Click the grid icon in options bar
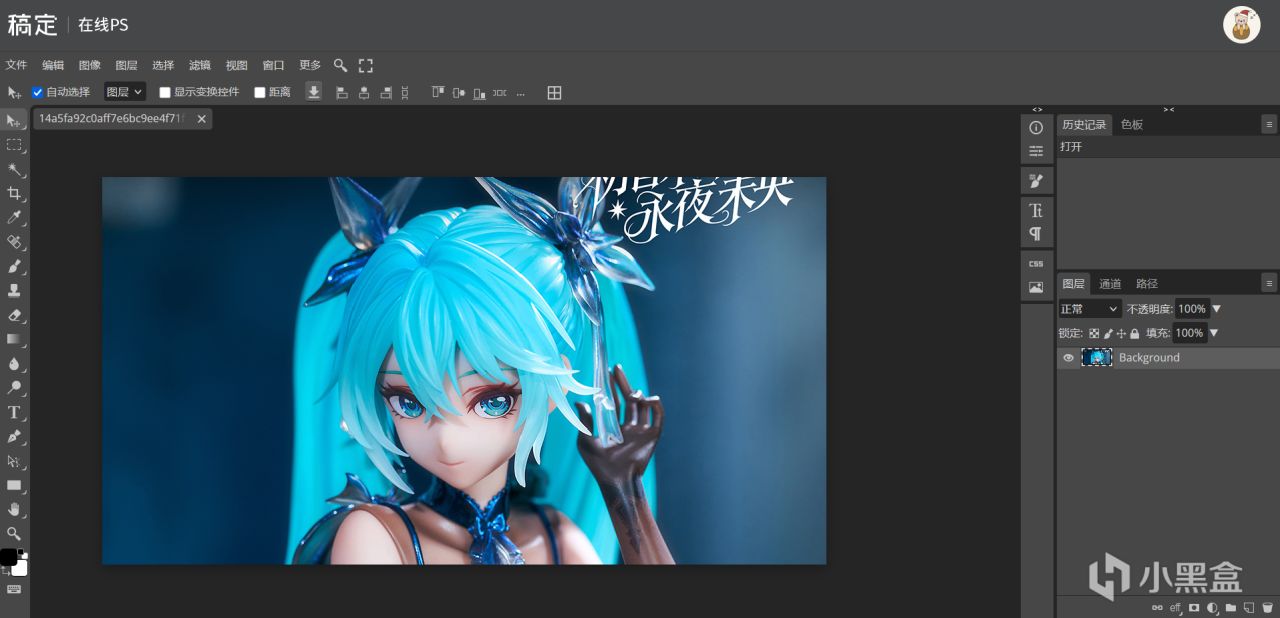Image resolution: width=1280 pixels, height=618 pixels. (554, 92)
